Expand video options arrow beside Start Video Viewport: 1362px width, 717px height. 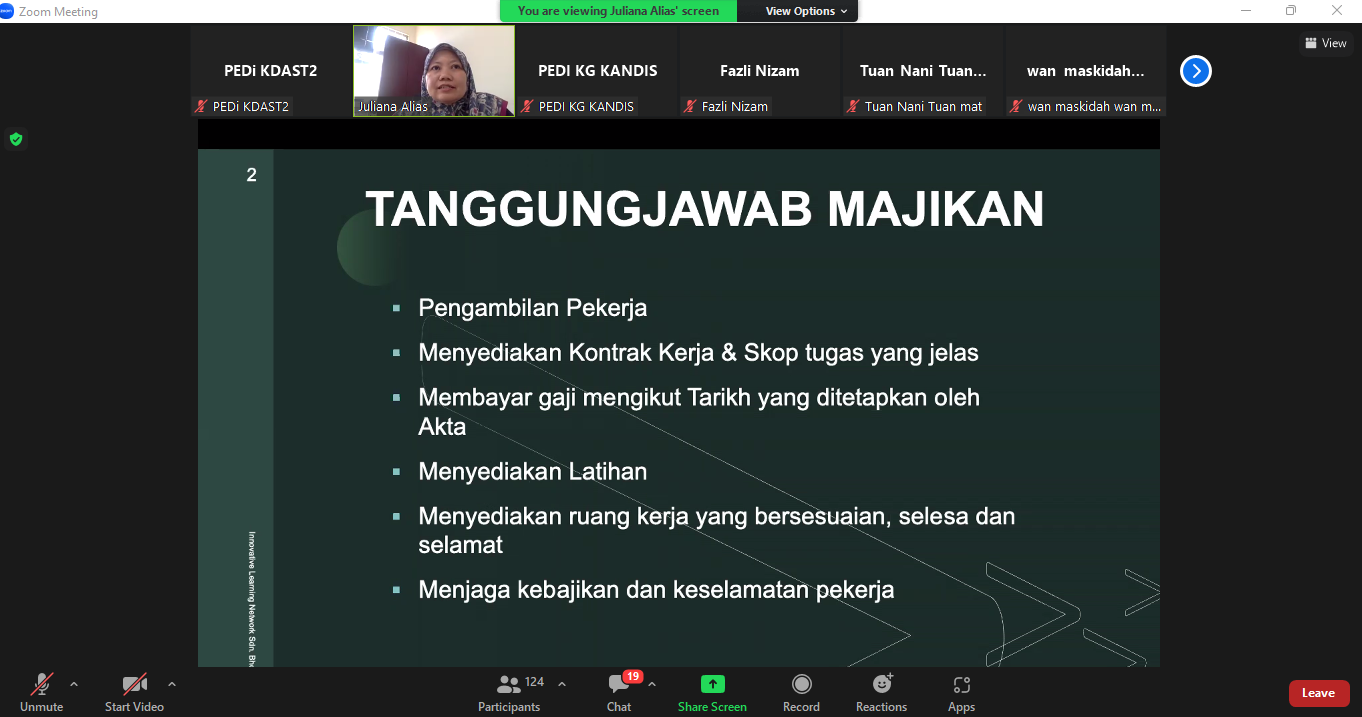click(x=172, y=684)
